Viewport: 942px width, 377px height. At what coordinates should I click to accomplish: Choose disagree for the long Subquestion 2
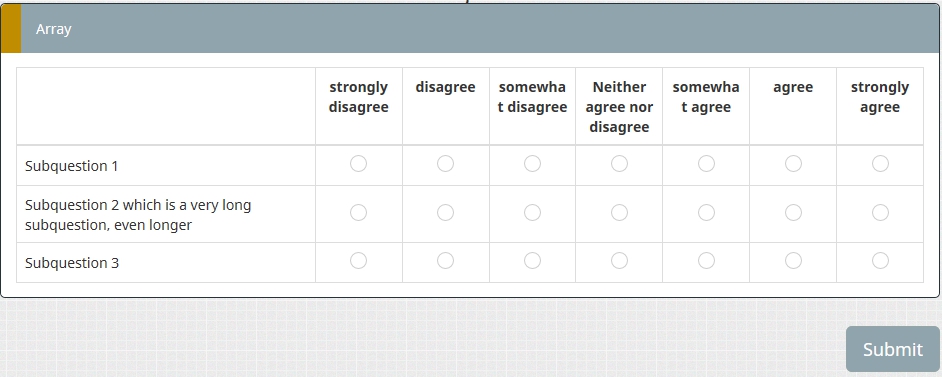[445, 213]
